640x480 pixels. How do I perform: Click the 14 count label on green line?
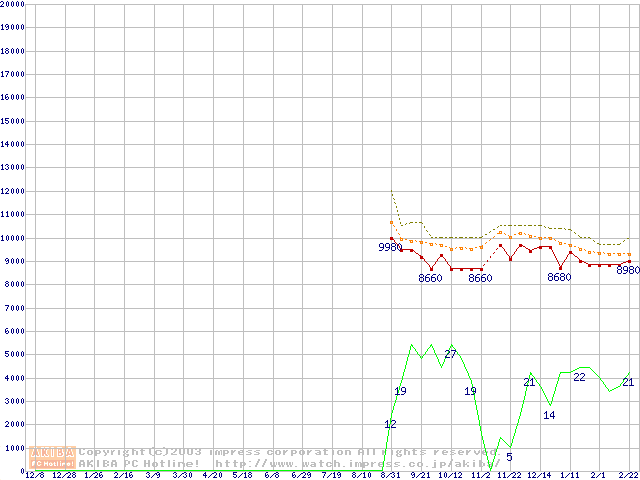(549, 415)
